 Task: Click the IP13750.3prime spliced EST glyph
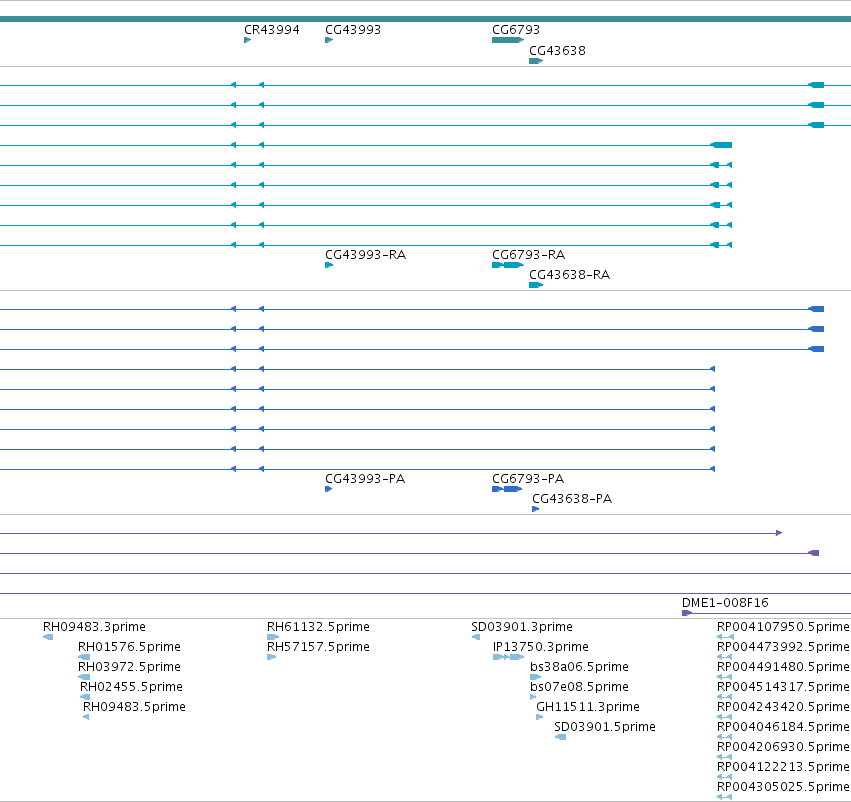click(x=509, y=657)
